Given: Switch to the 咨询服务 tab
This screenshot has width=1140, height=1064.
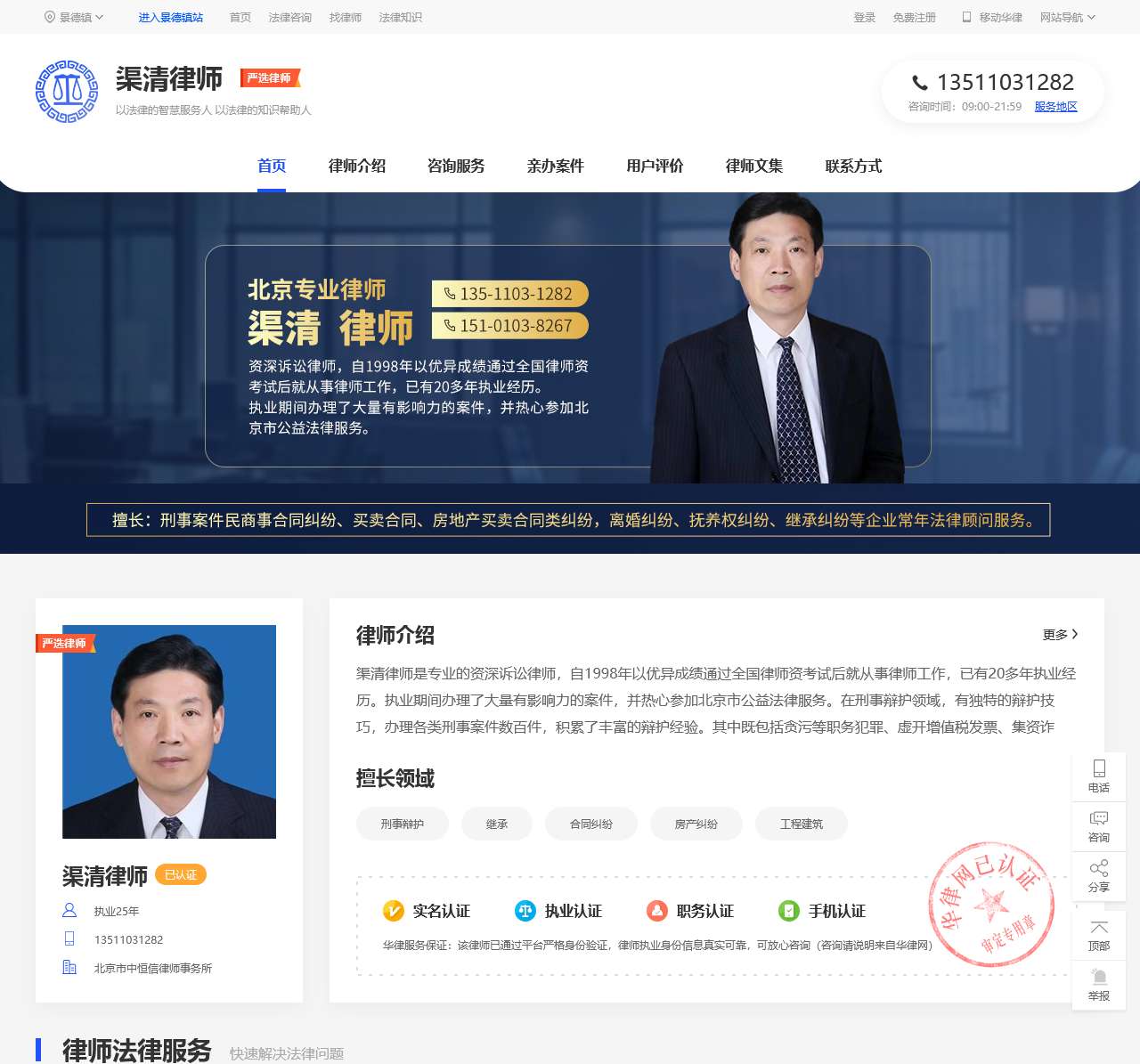Looking at the screenshot, I should 456,166.
